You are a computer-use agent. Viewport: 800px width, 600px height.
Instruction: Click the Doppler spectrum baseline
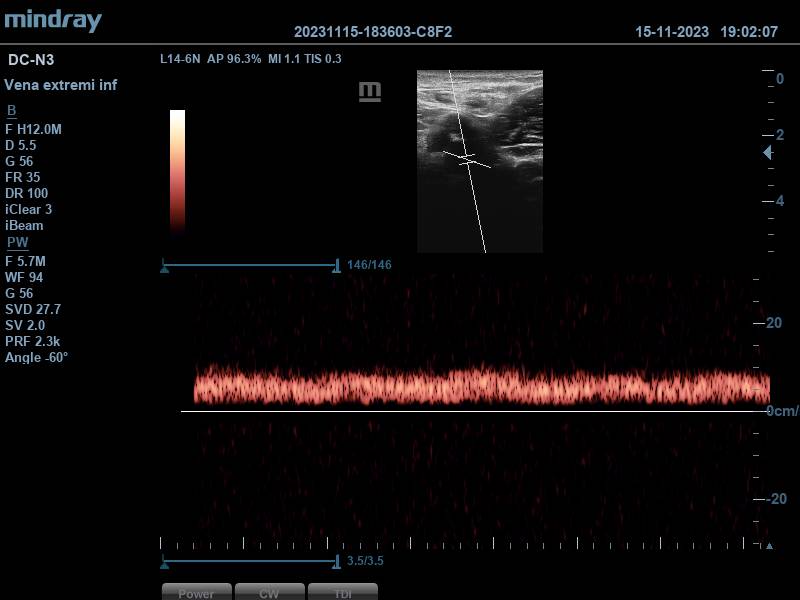[470, 411]
